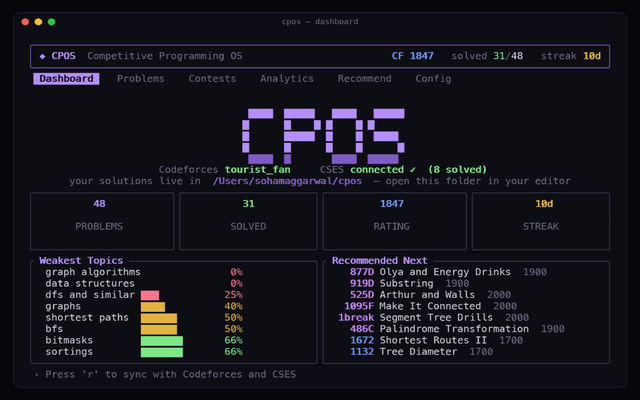
Task: Click the tourist_fan Codeforces handle
Action: tap(258, 169)
